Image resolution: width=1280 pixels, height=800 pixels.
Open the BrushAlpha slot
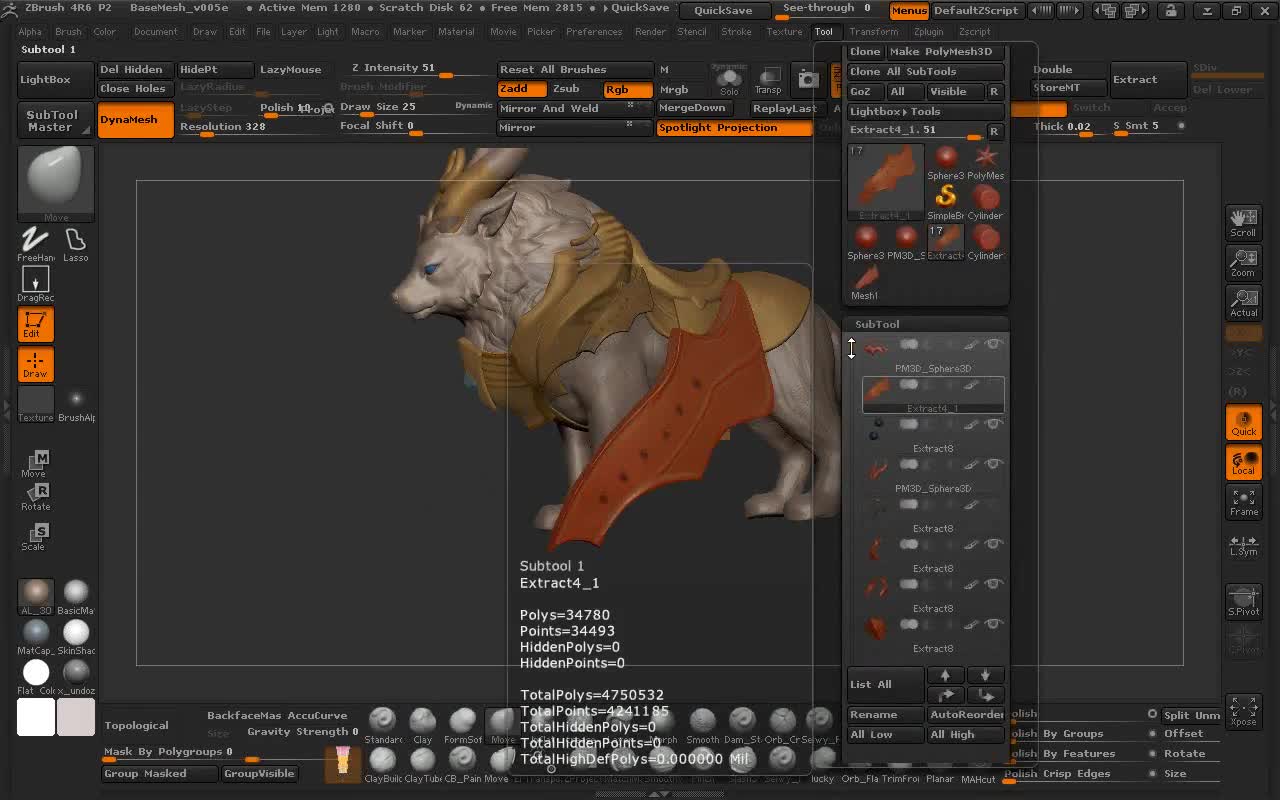click(76, 404)
